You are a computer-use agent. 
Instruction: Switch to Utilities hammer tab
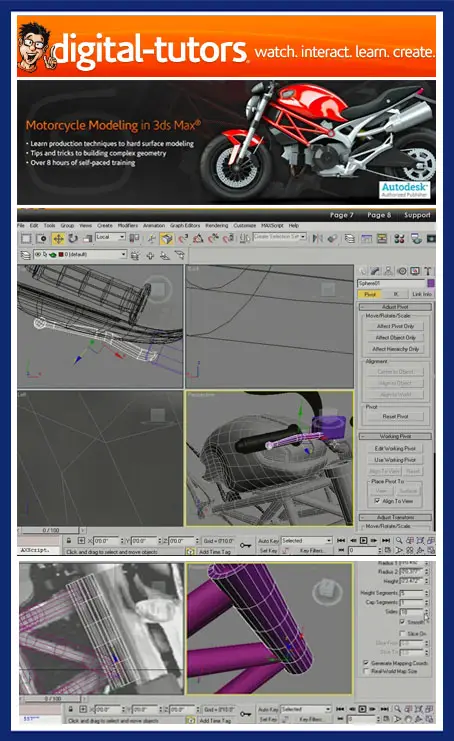(428, 271)
